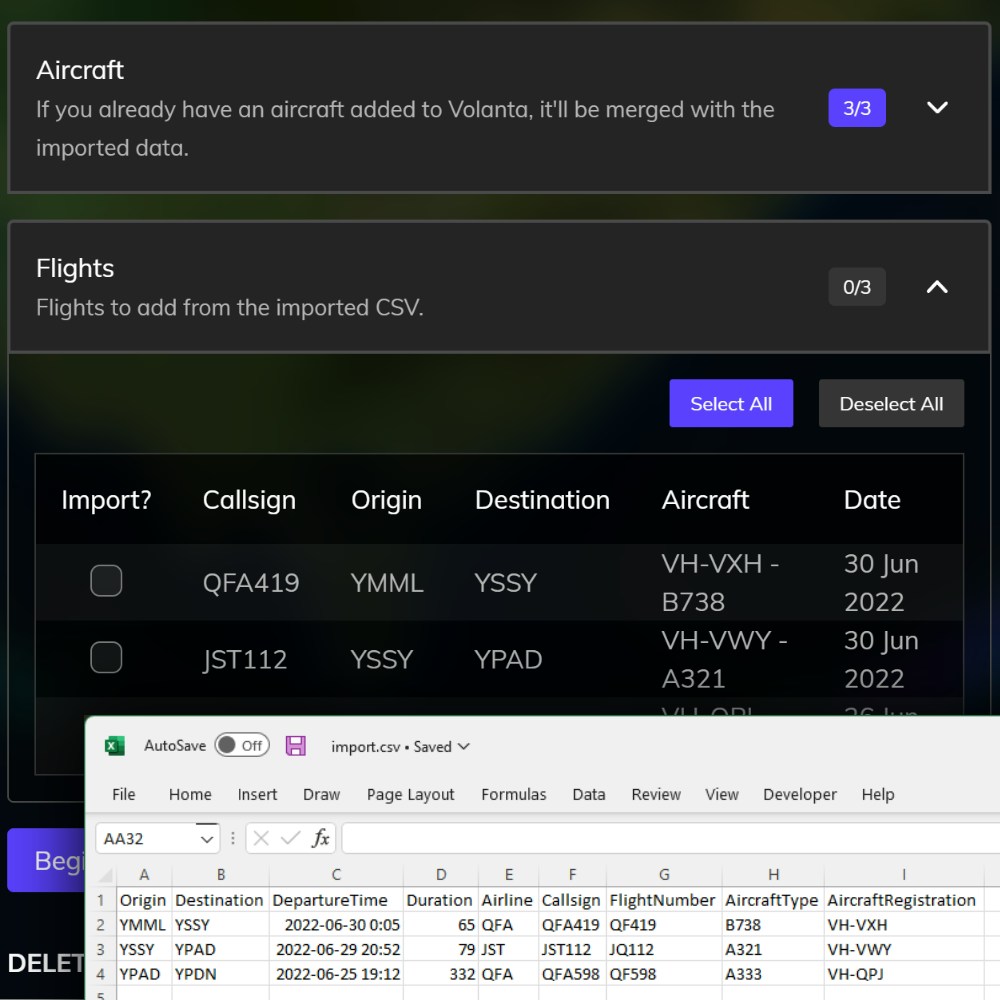Collapse the Flights section chevron
This screenshot has width=1000, height=1000.
tap(937, 287)
